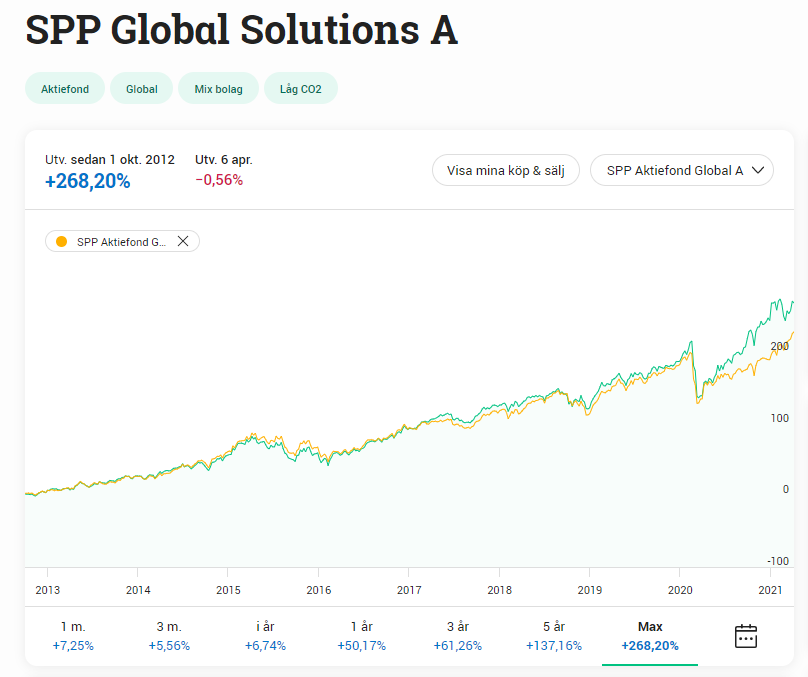Open the Global category tag
Viewport: 808px width, 677px height.
[x=142, y=89]
